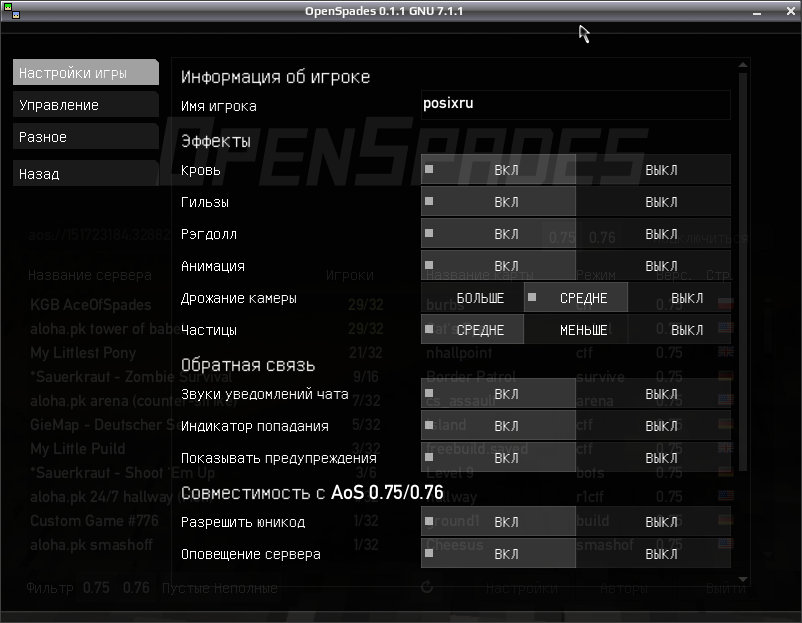Viewport: 802px width, 623px height.
Task: Switch to the Управление tab
Action: pyautogui.click(x=85, y=105)
